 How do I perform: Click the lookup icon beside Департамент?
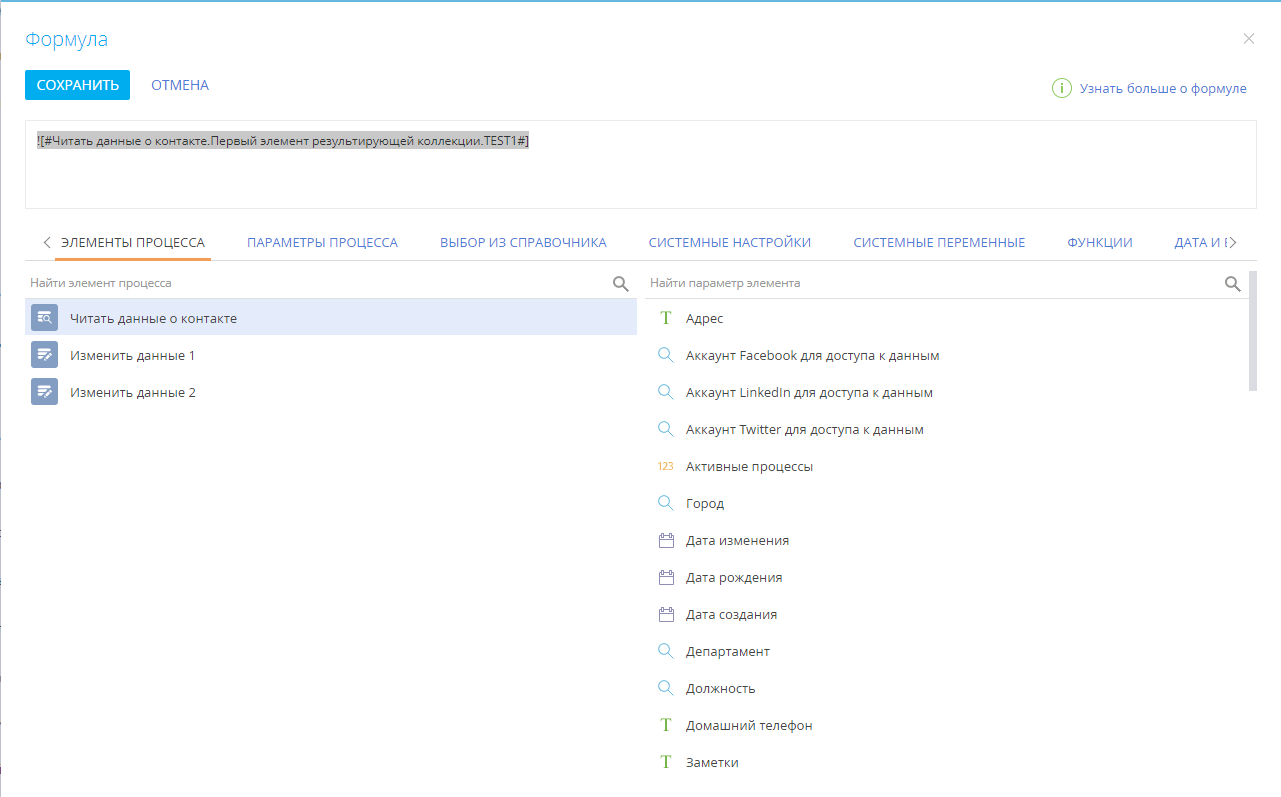(666, 651)
